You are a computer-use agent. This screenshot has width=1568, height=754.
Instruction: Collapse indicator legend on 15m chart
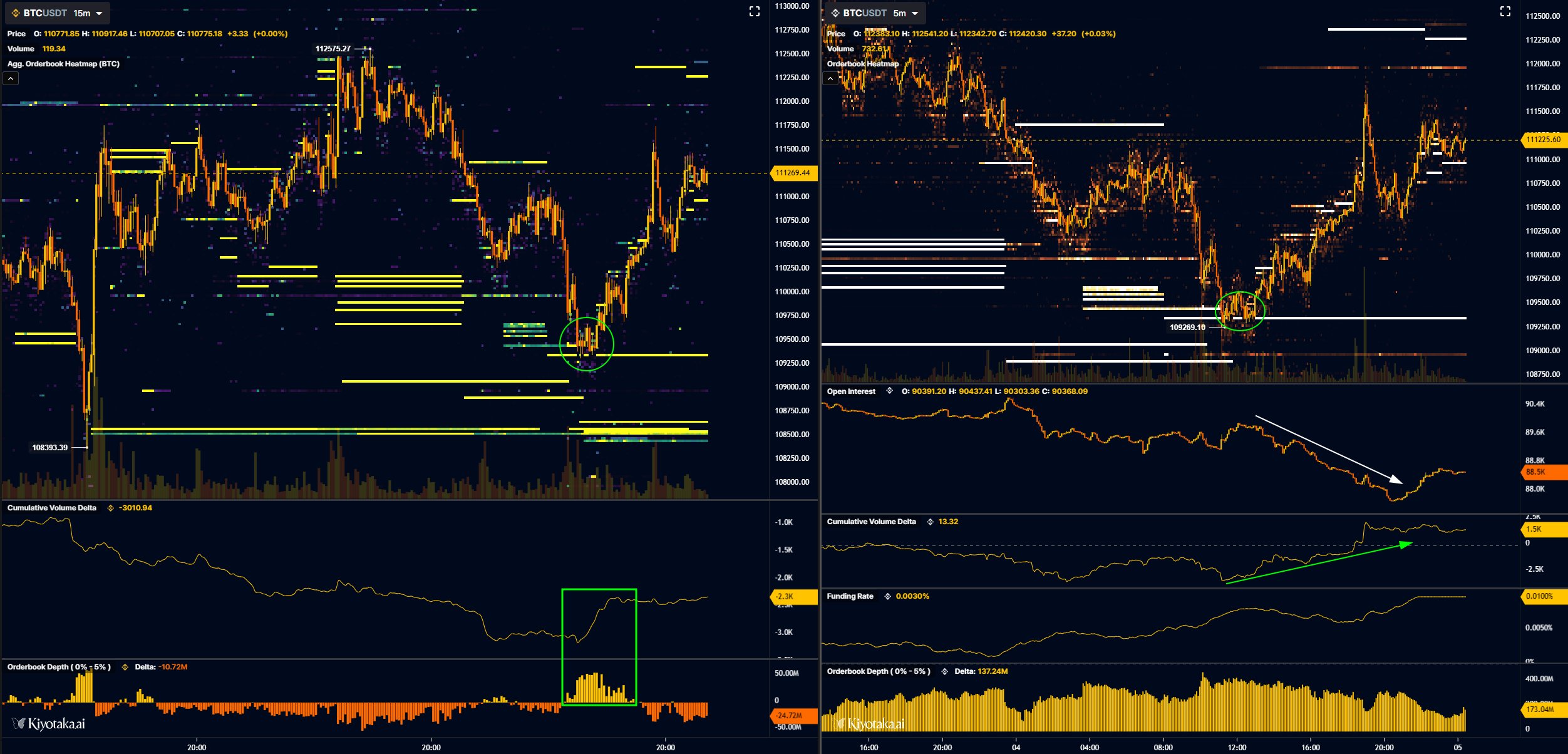(x=11, y=78)
